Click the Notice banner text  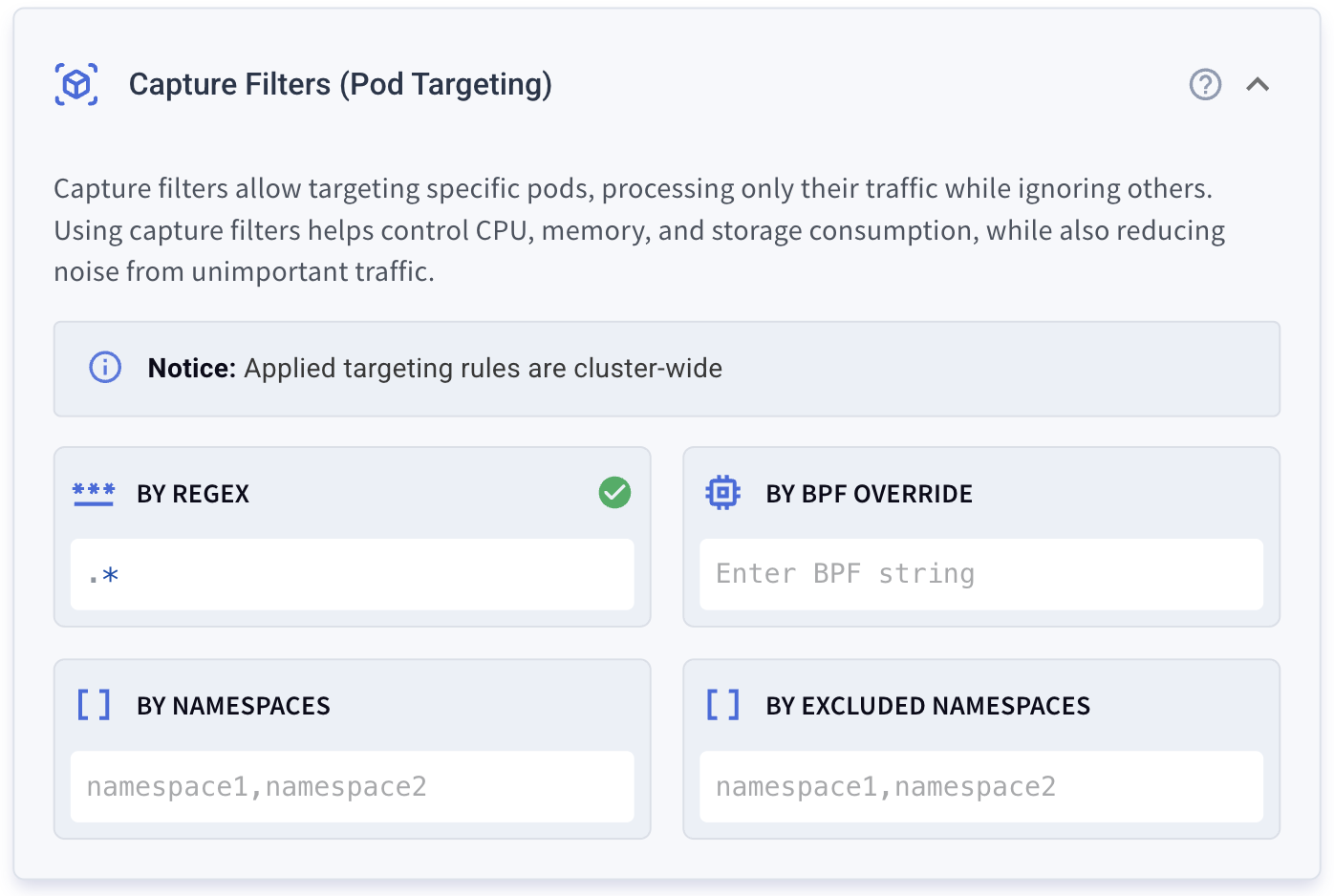coord(435,368)
